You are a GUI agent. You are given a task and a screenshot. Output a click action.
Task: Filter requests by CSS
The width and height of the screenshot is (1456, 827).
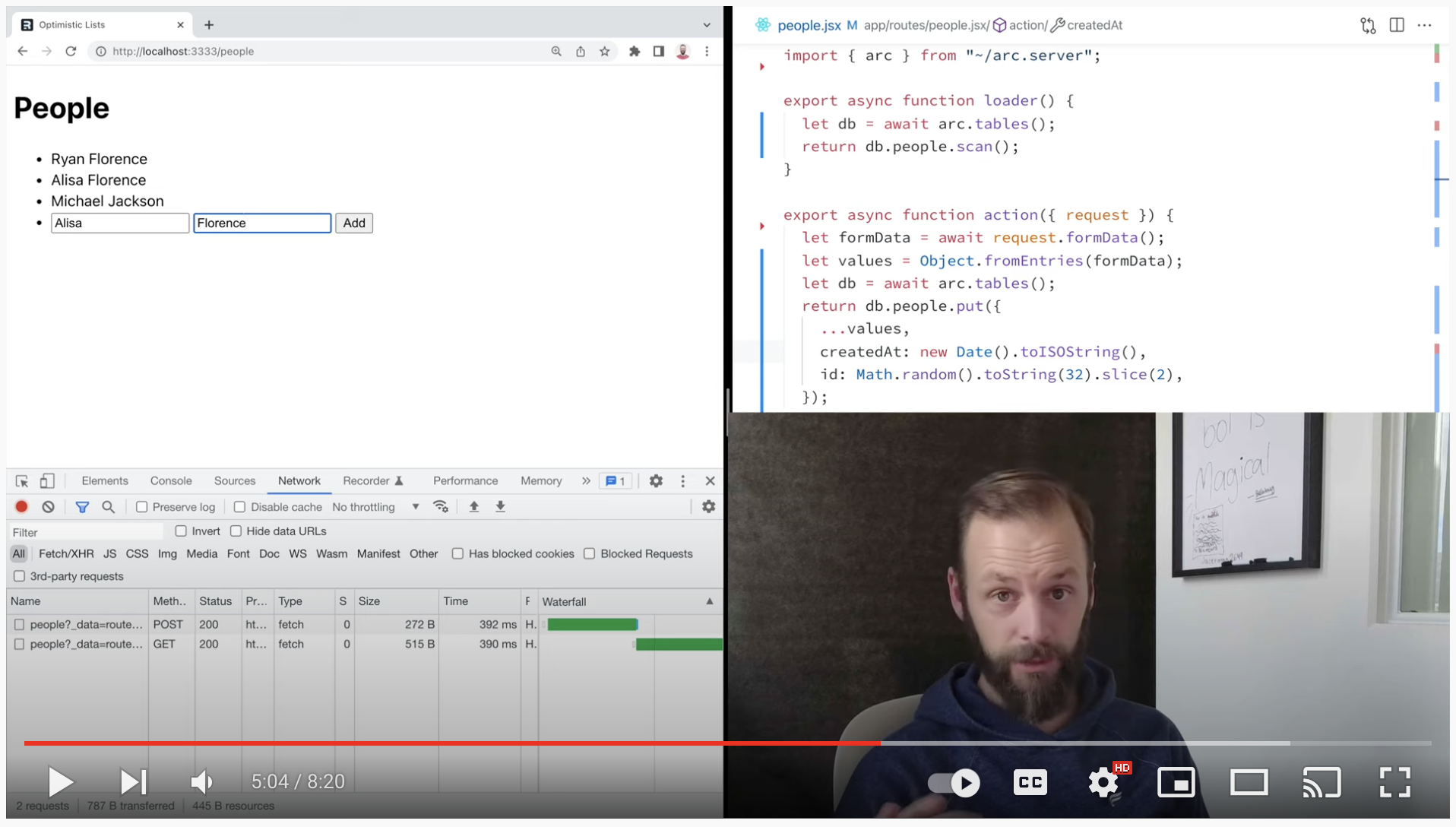tap(137, 554)
